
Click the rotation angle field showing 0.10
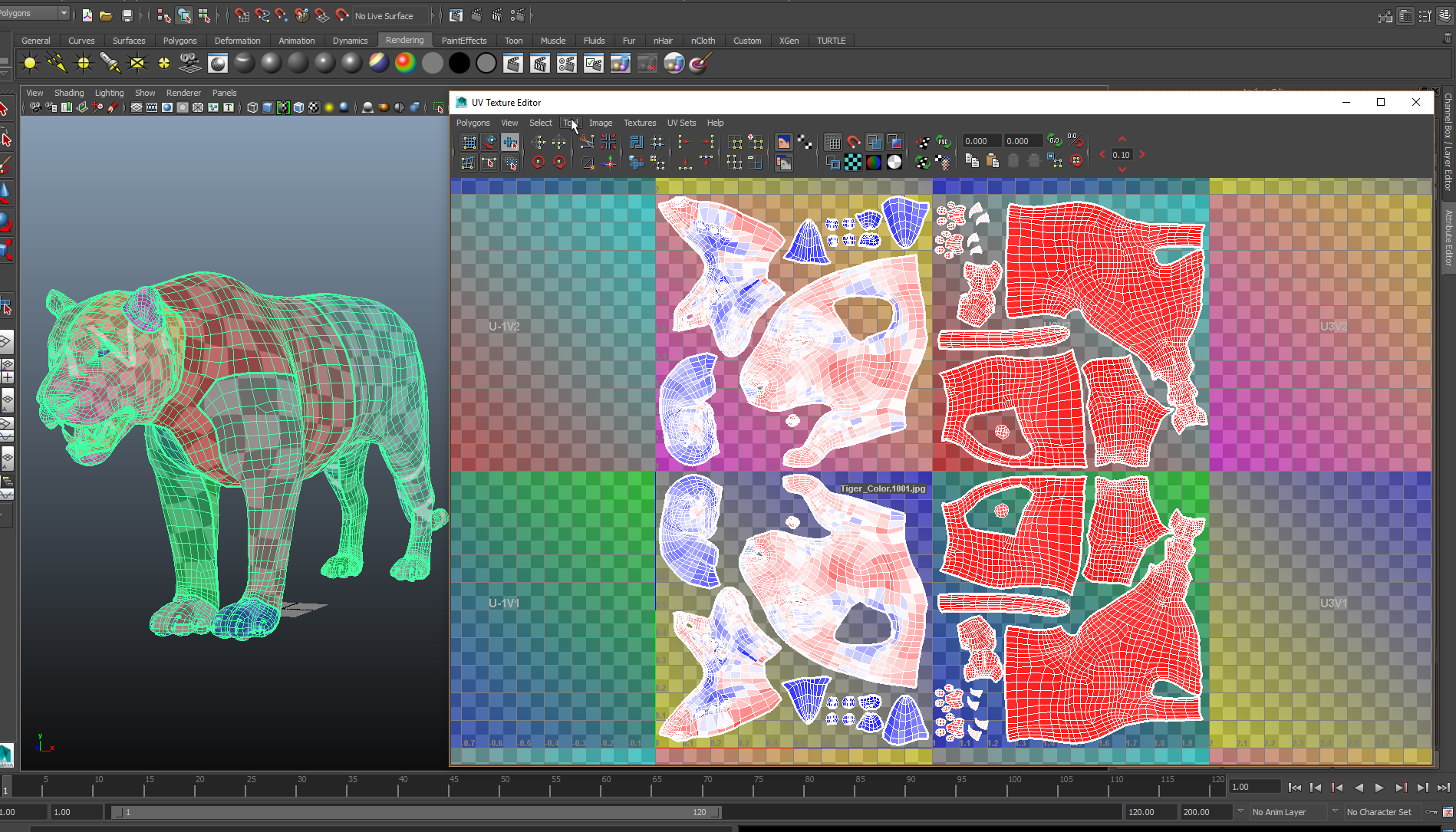pos(1121,155)
